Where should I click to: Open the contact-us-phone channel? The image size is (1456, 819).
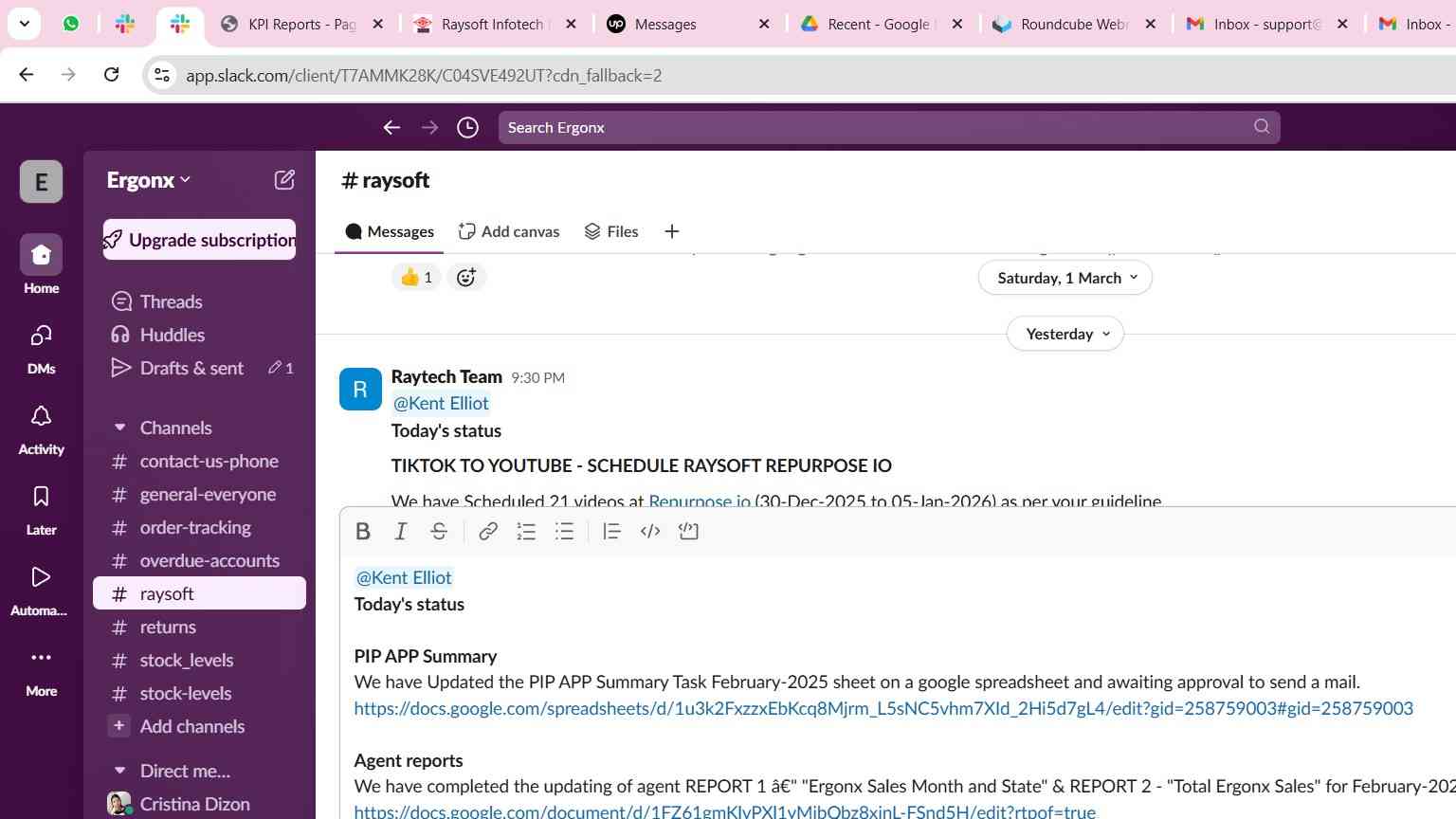tap(209, 461)
